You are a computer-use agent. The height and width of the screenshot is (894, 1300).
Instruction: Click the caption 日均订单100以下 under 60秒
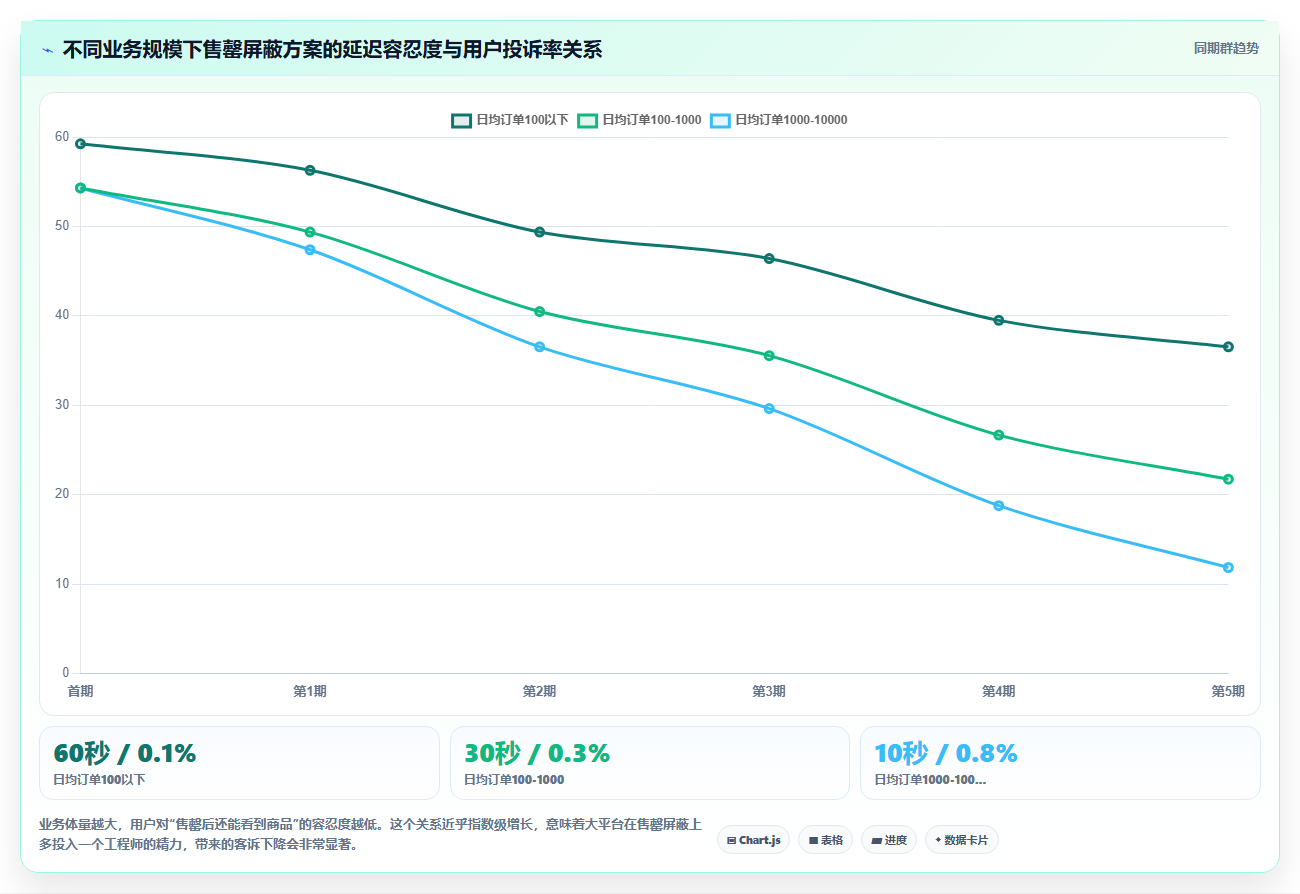point(99,780)
